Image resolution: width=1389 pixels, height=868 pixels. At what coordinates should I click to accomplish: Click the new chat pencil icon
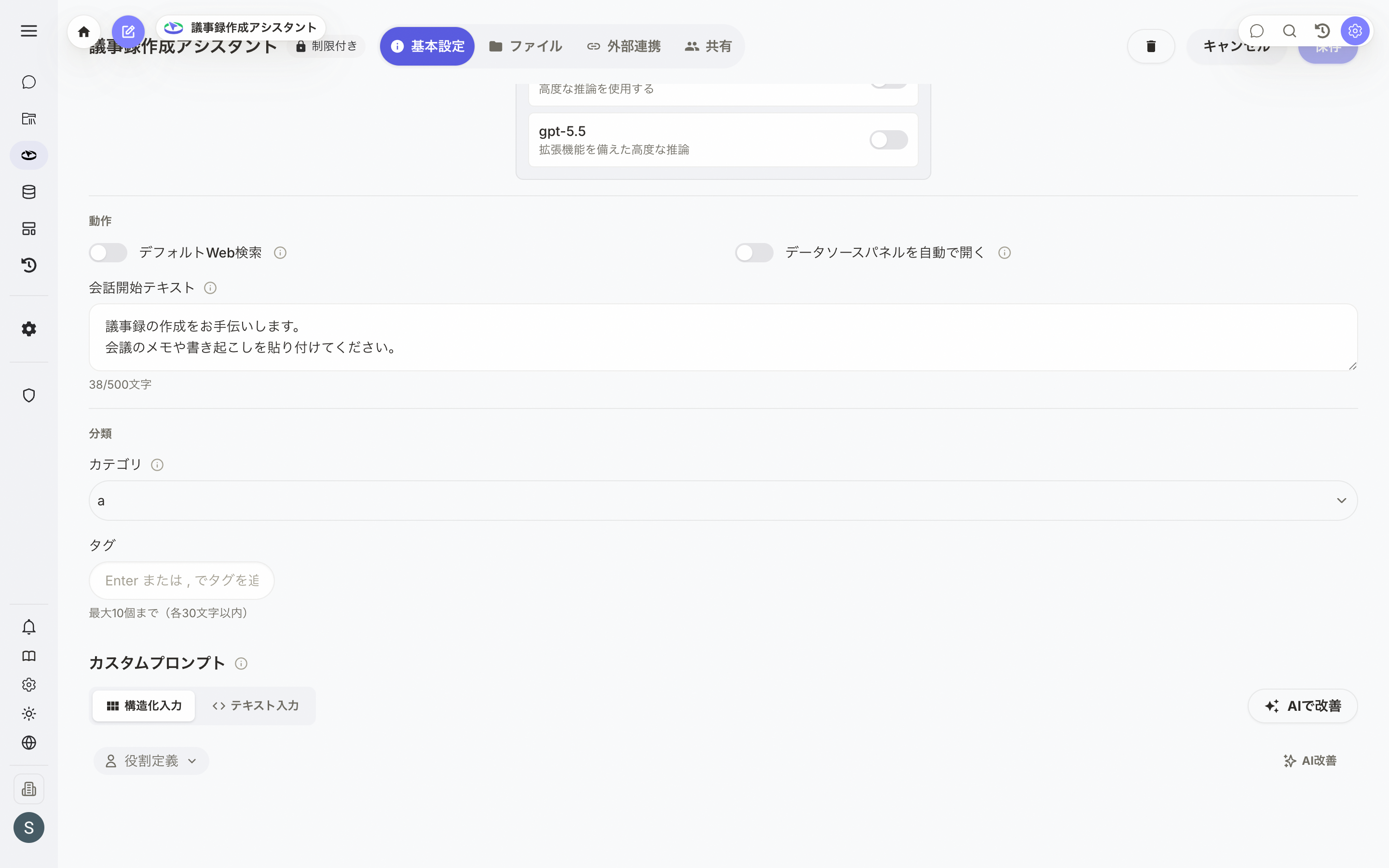(x=128, y=31)
